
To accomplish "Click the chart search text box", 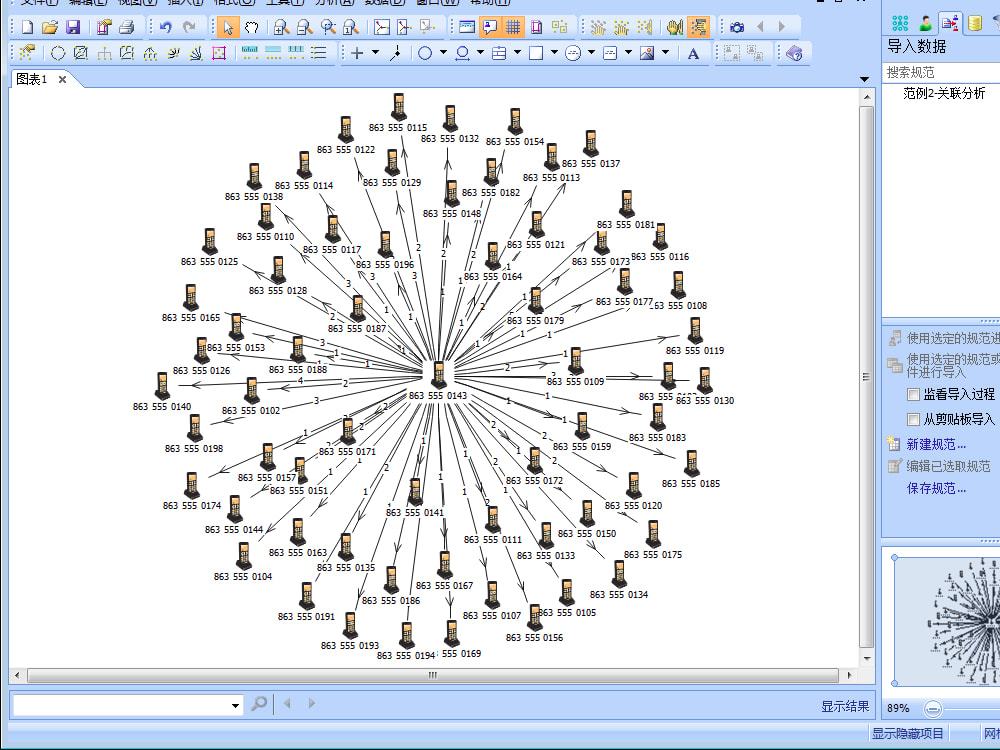I will coord(121,705).
